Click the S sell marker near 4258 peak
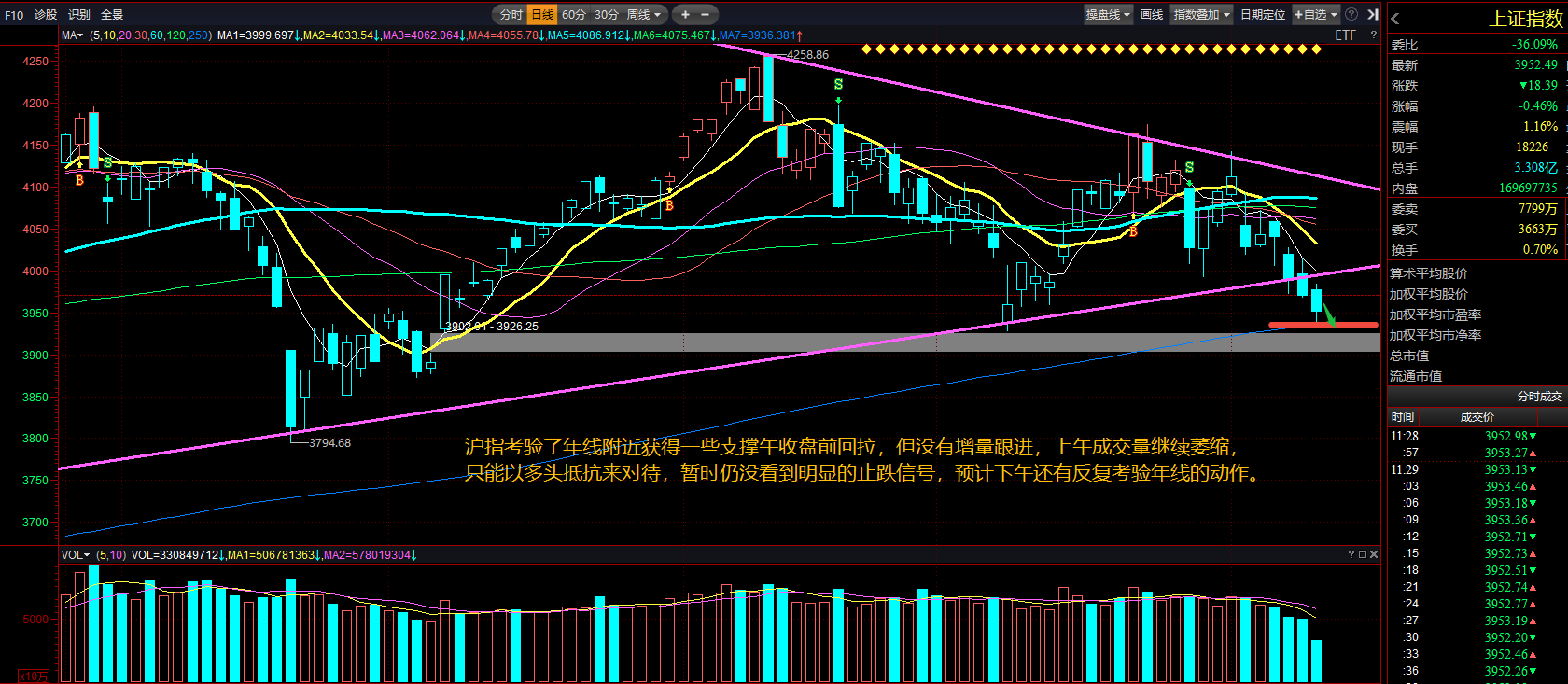The image size is (1568, 684). click(x=838, y=85)
